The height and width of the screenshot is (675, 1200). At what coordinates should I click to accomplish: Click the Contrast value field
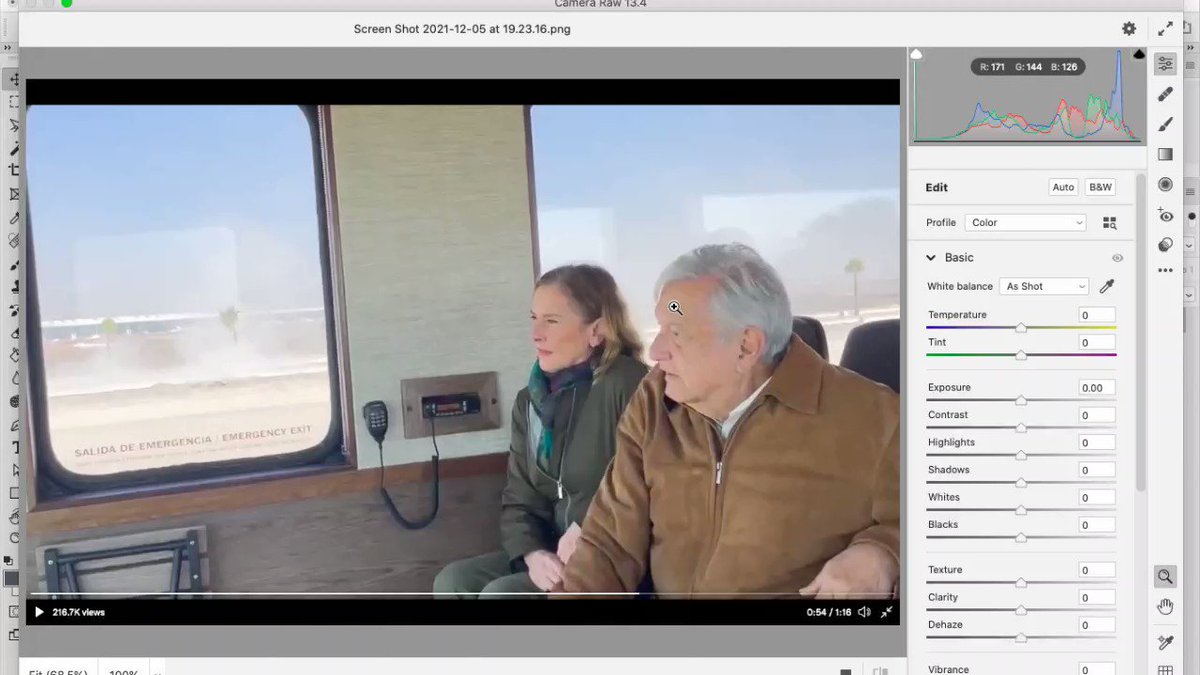[1096, 415]
